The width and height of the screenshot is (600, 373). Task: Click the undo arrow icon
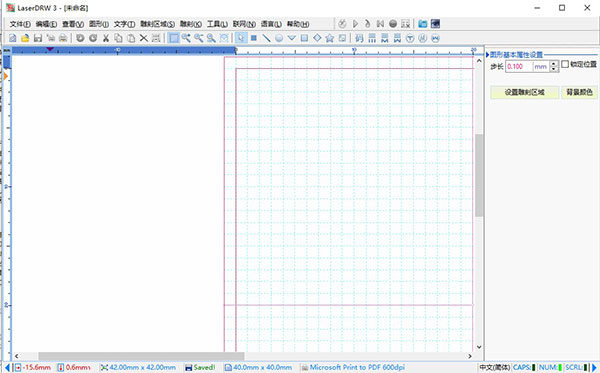coord(80,38)
